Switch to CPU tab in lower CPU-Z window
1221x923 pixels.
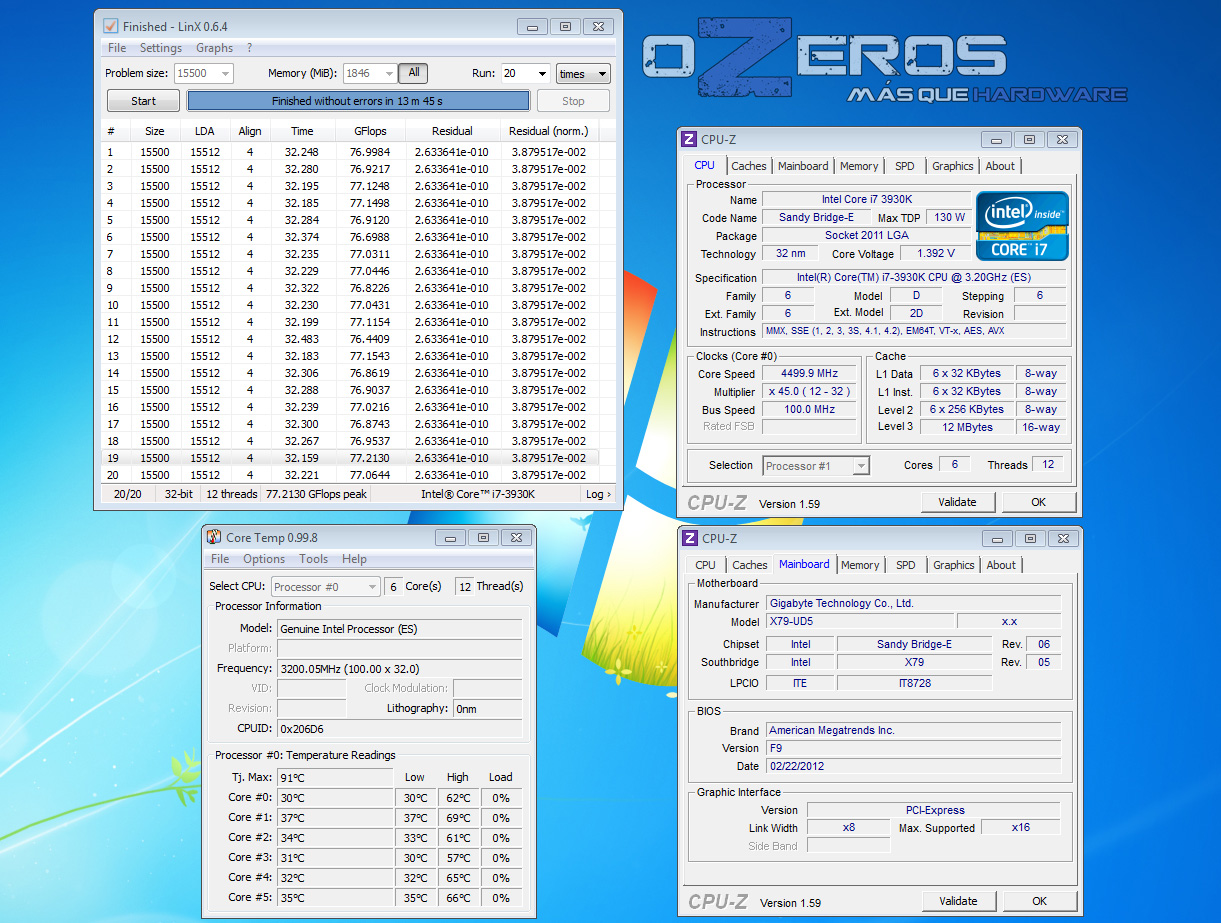click(706, 565)
